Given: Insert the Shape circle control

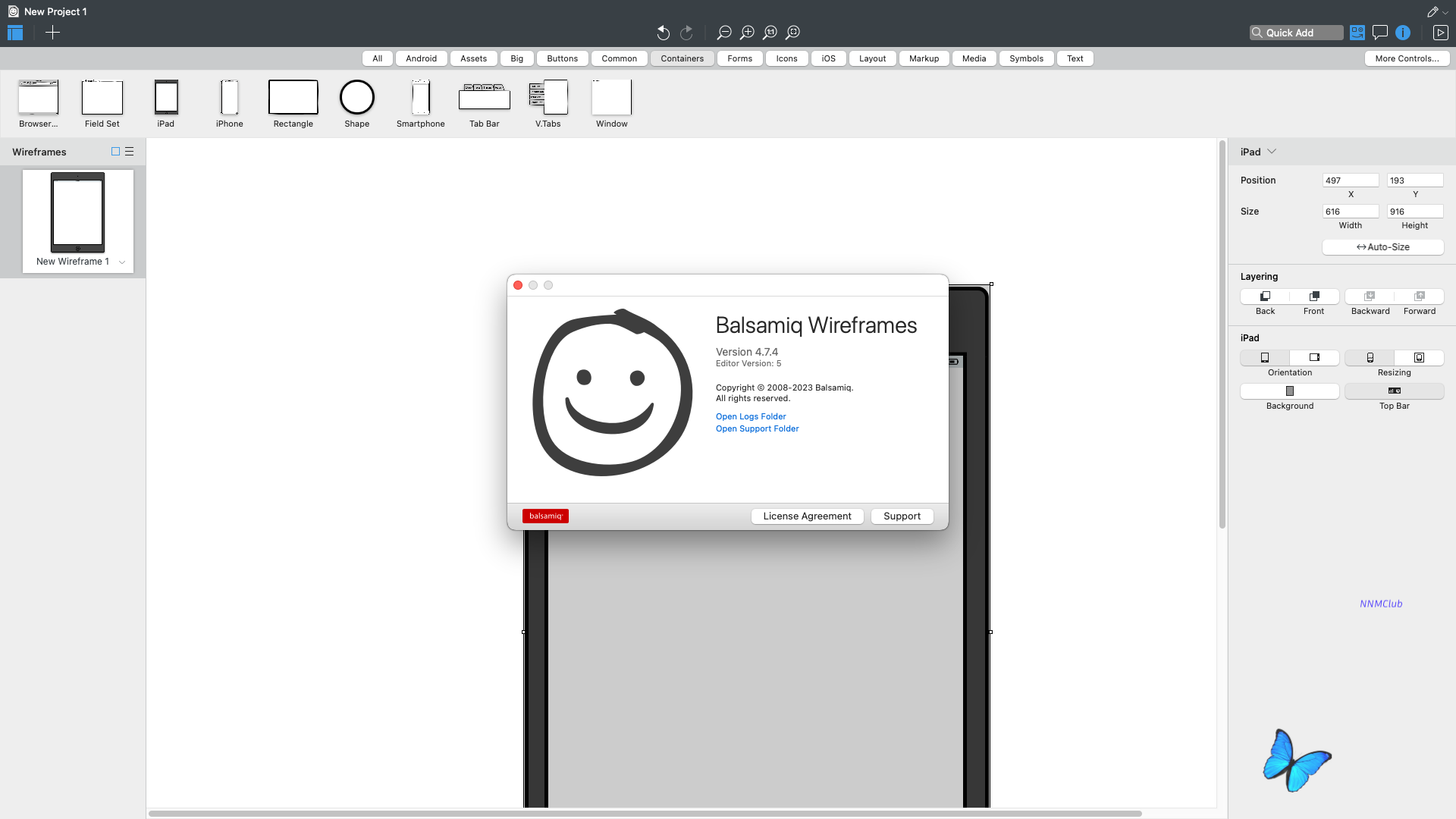Looking at the screenshot, I should (x=357, y=104).
